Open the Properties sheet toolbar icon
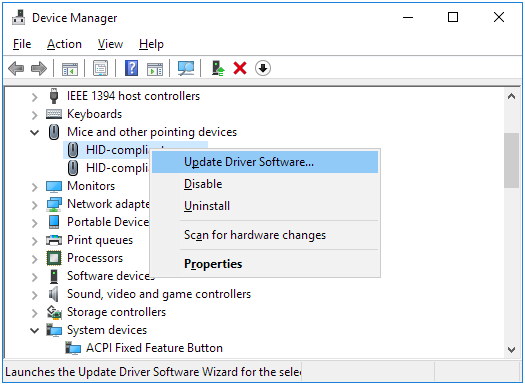This screenshot has width=525, height=385. [100, 68]
